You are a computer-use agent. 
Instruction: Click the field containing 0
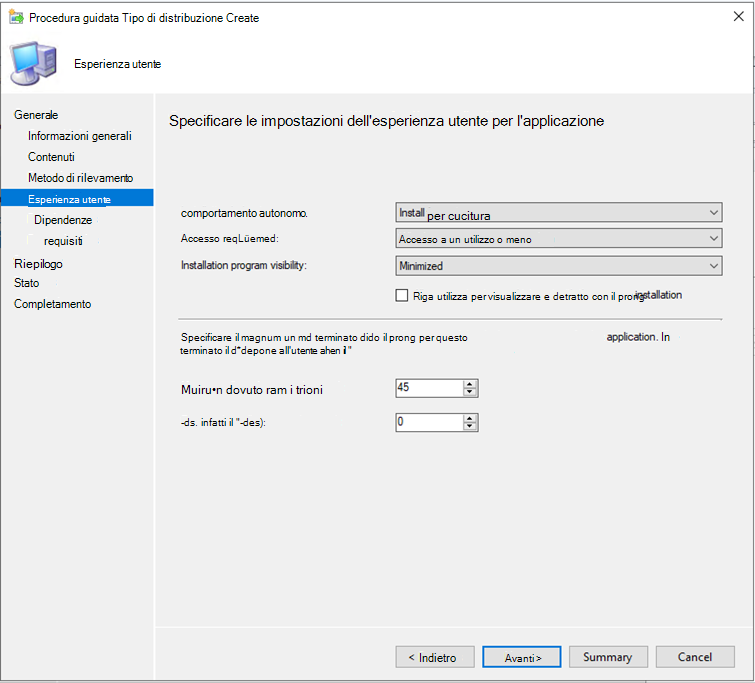click(x=429, y=422)
